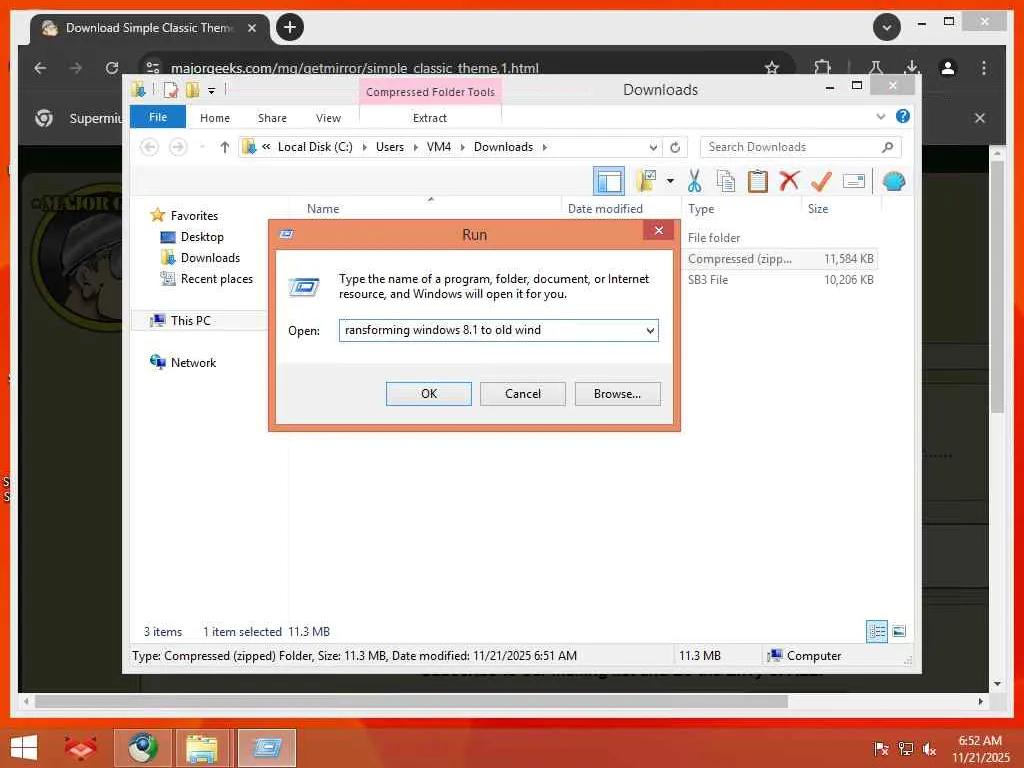Open recent locations dropdown next to forward arrow

[x=202, y=147]
